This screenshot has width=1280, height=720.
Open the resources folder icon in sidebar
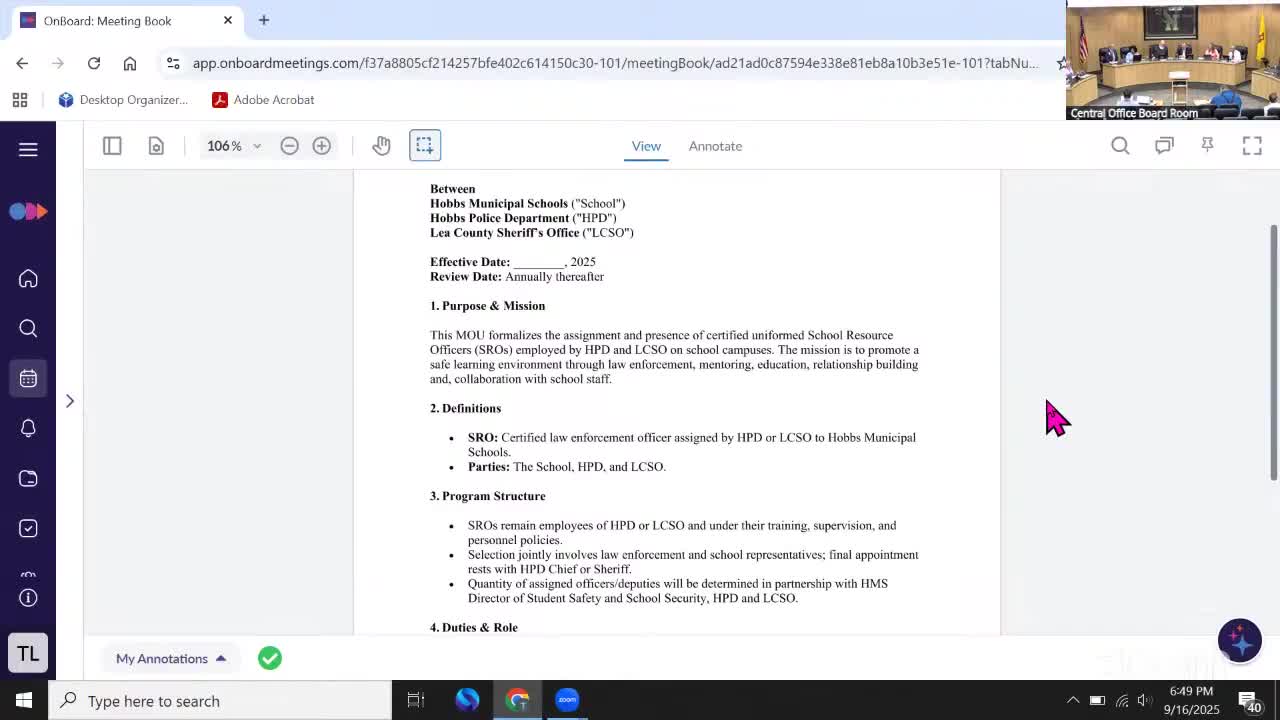[x=28, y=479]
